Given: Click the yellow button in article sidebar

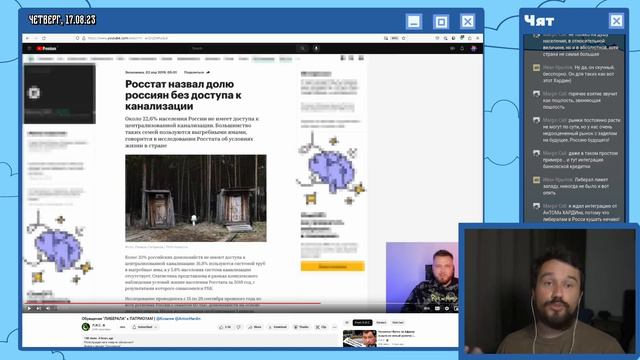Looking at the screenshot, I should click(x=333, y=266).
